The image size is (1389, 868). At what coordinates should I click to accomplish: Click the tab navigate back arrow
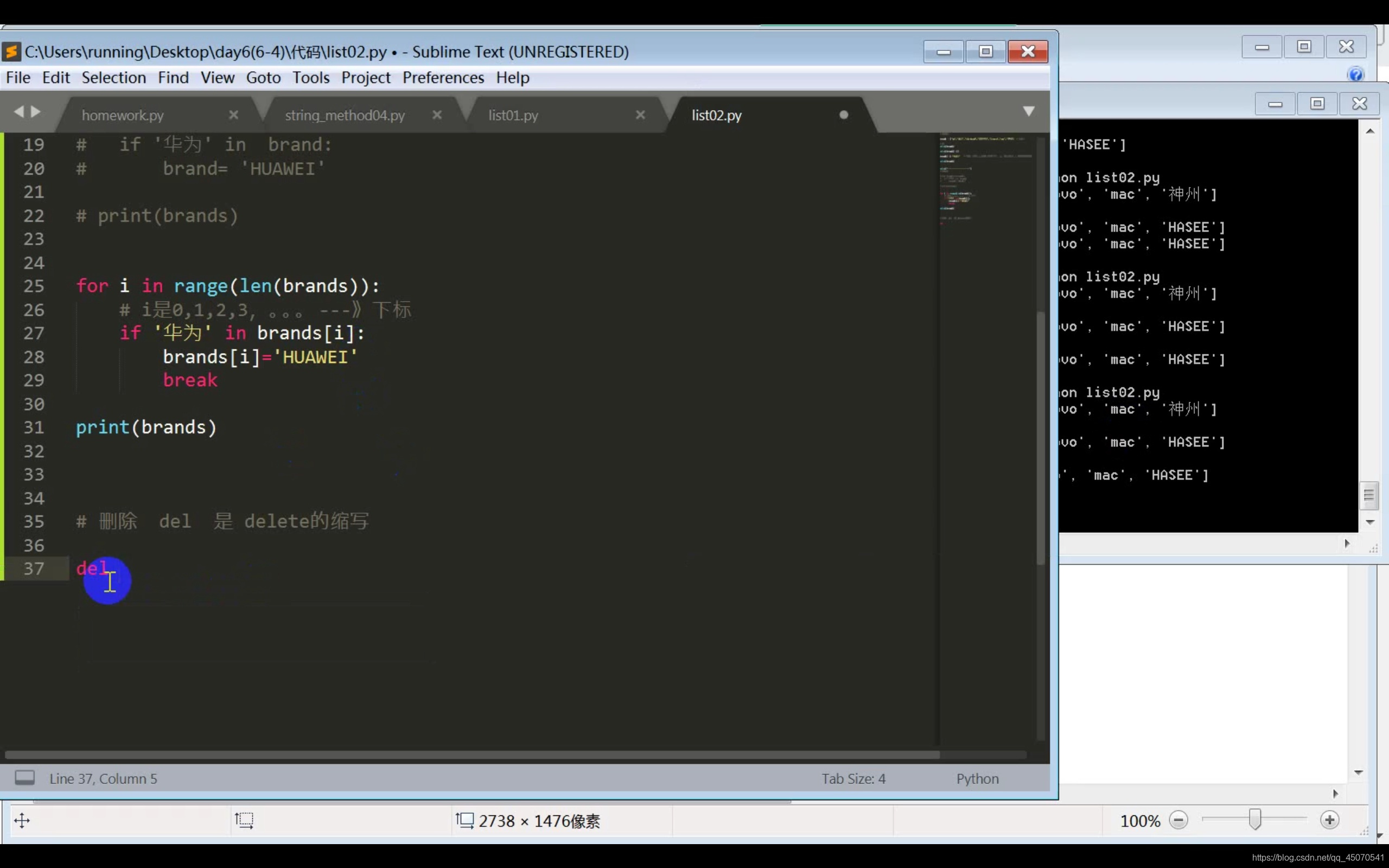click(x=19, y=111)
